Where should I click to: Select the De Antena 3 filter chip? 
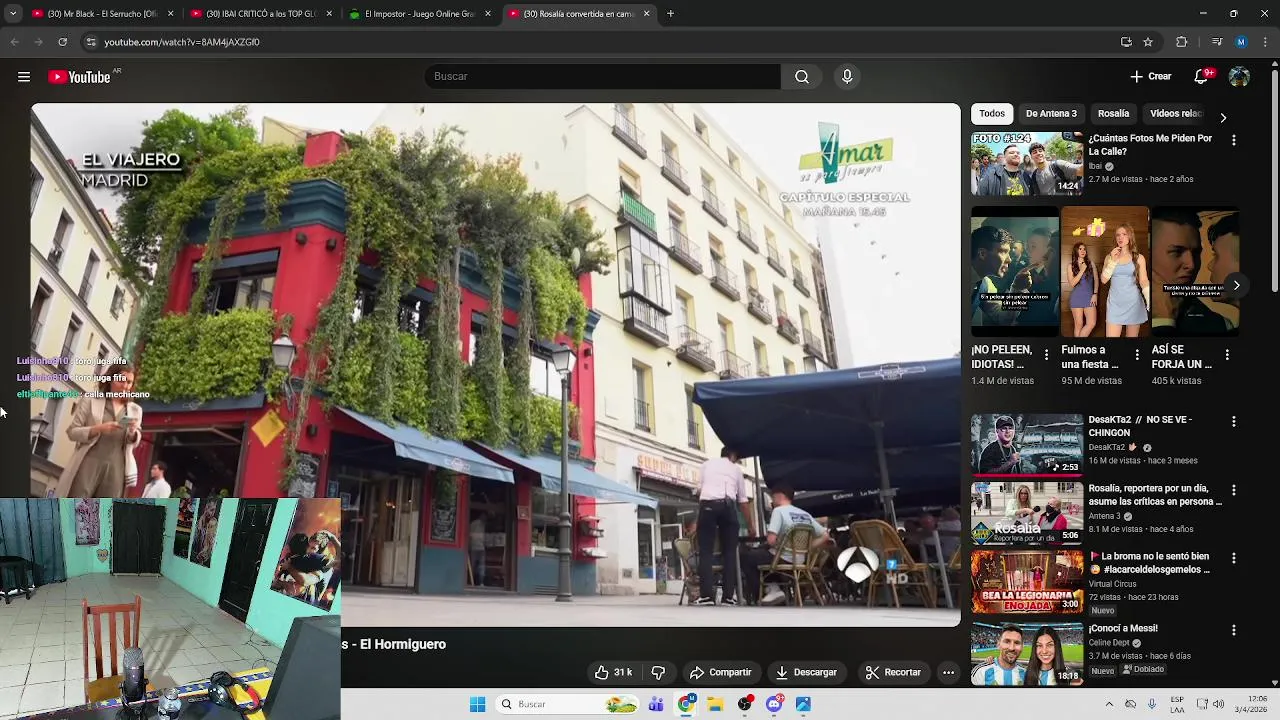[x=1051, y=114]
